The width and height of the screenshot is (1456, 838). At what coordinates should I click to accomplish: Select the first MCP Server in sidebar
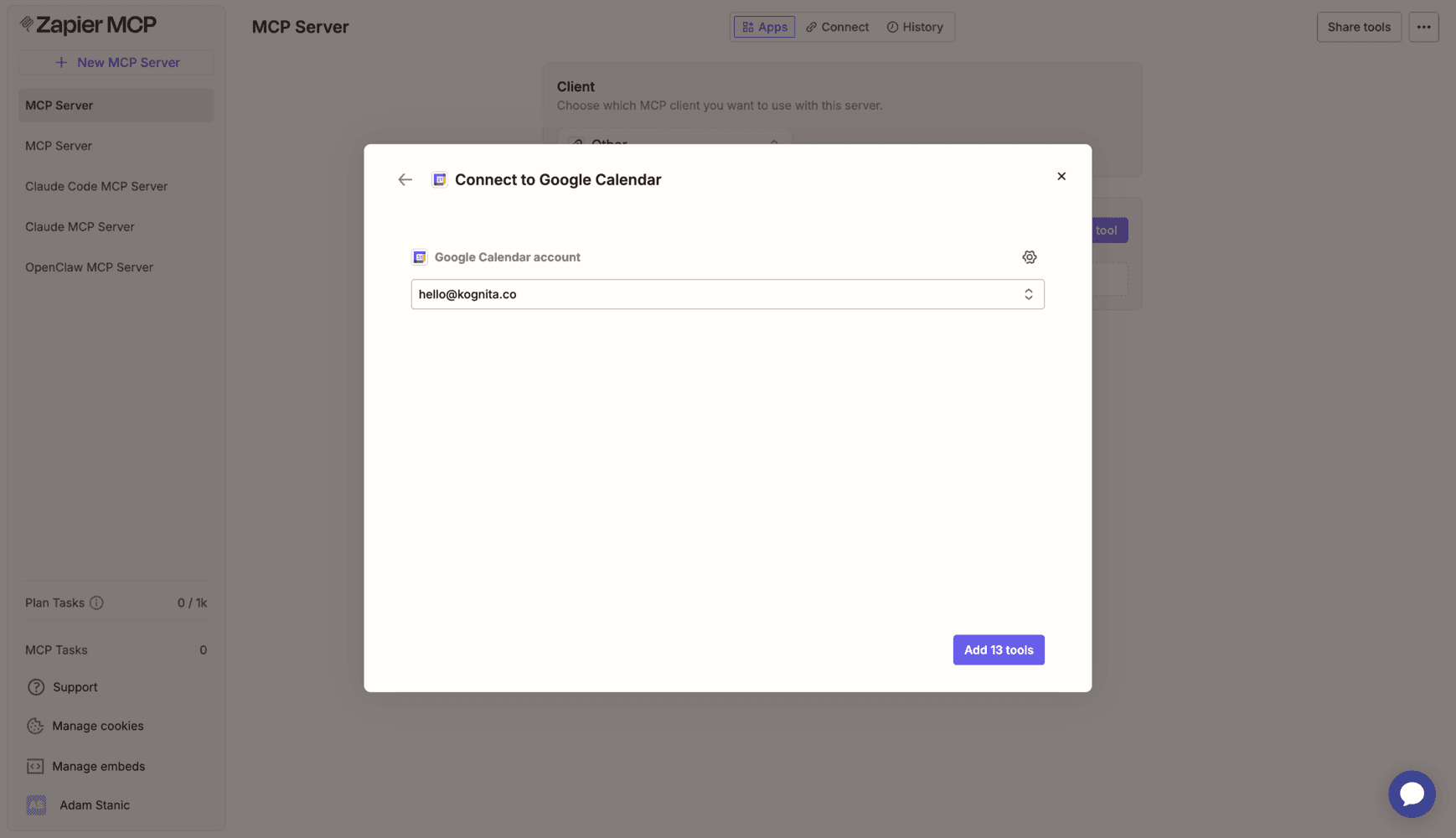(x=116, y=106)
